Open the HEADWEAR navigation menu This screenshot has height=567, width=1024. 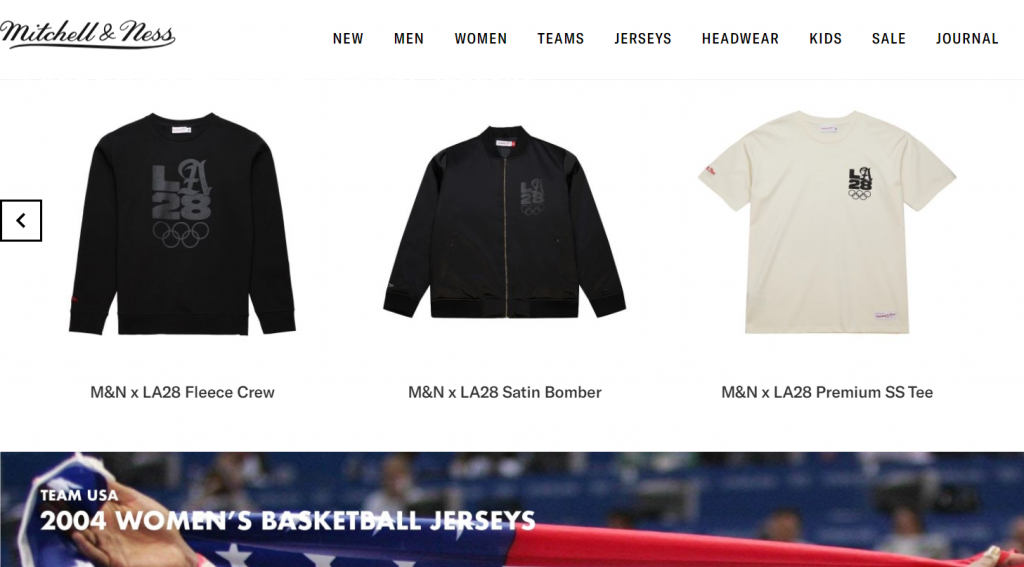[741, 39]
